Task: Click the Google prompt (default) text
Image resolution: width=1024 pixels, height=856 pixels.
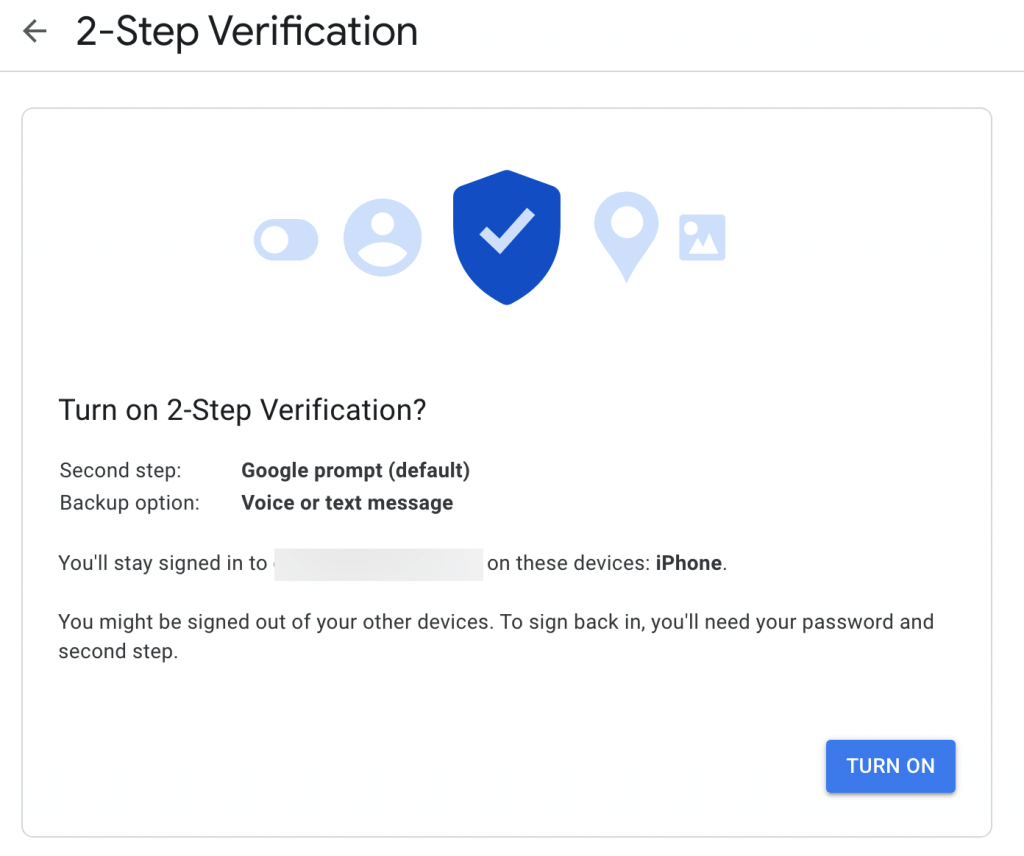Action: (x=355, y=470)
